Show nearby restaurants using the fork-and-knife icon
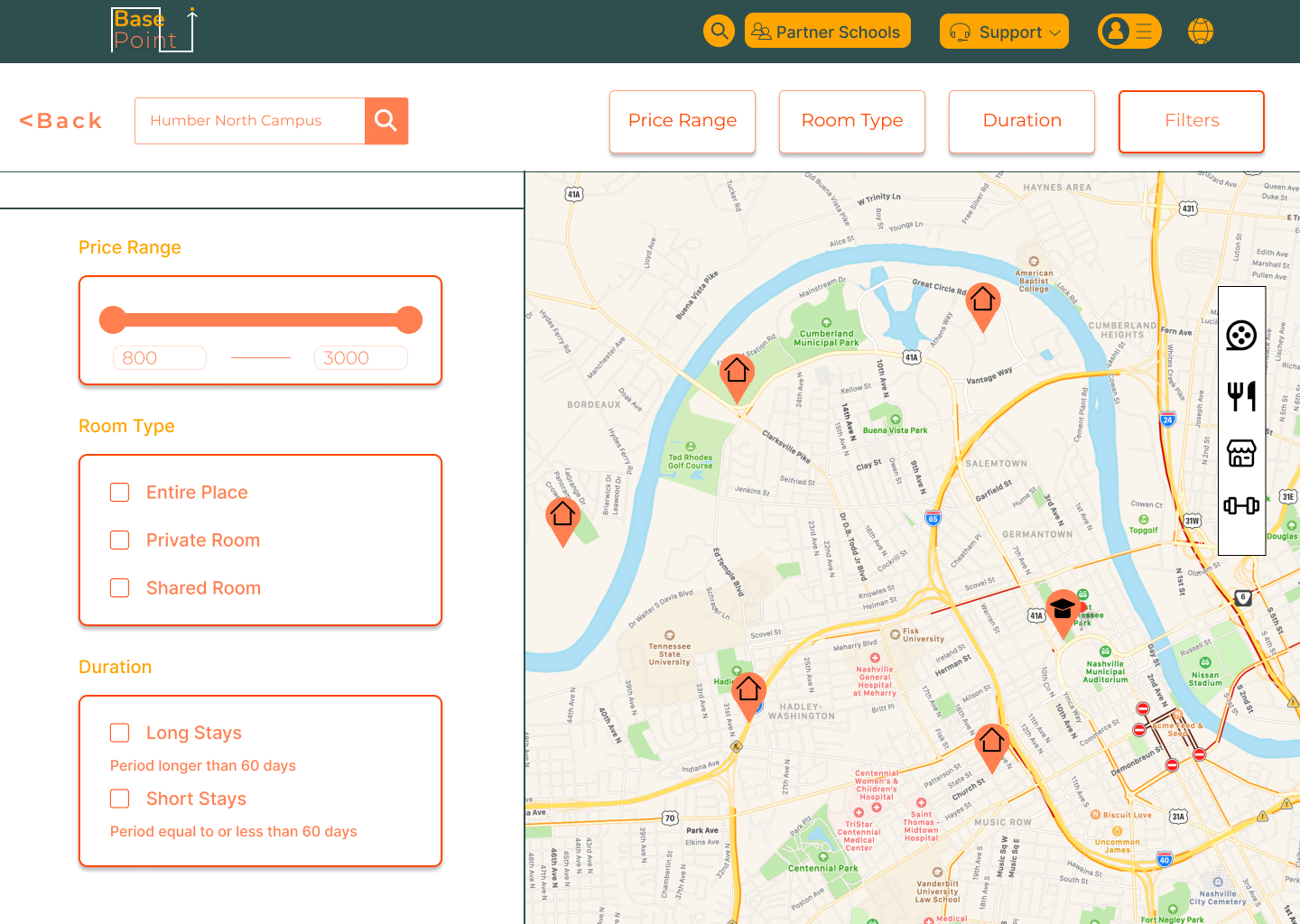The width and height of the screenshot is (1300, 924). [1241, 395]
